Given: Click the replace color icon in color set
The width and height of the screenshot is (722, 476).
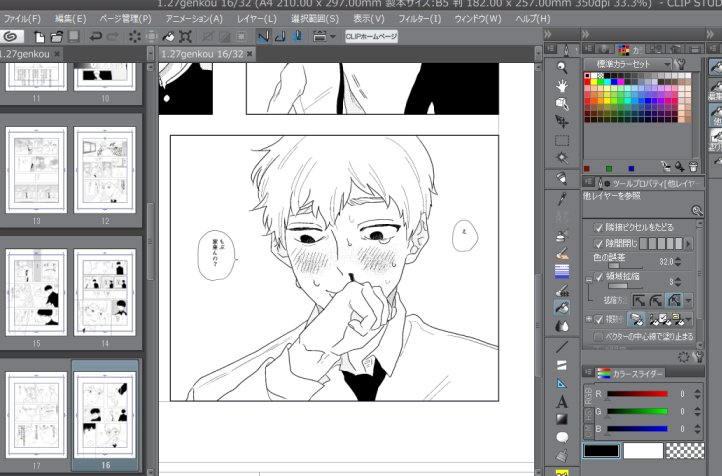Looking at the screenshot, I should click(666, 166).
